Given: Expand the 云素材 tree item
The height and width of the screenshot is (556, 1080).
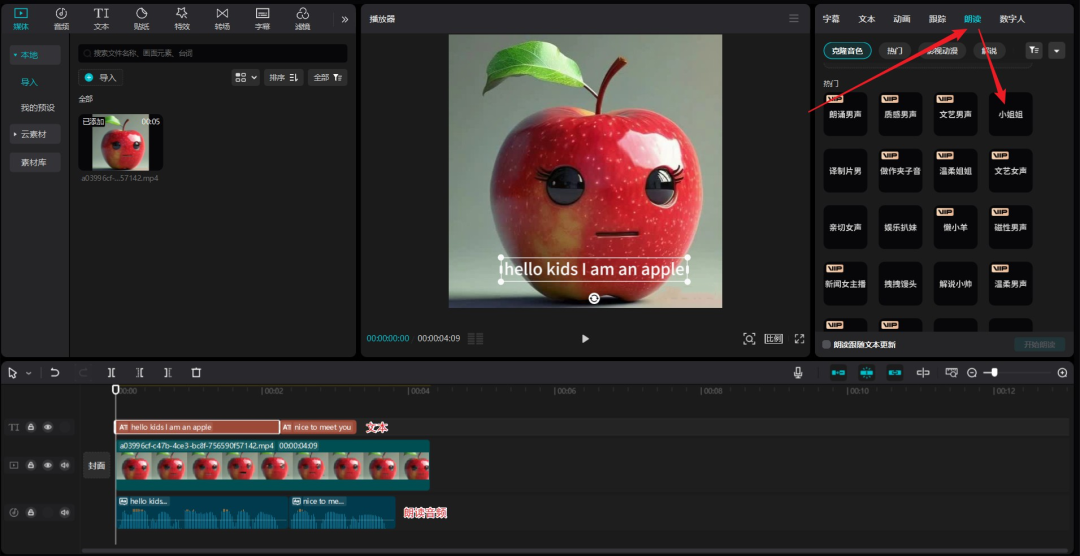Looking at the screenshot, I should [x=34, y=134].
